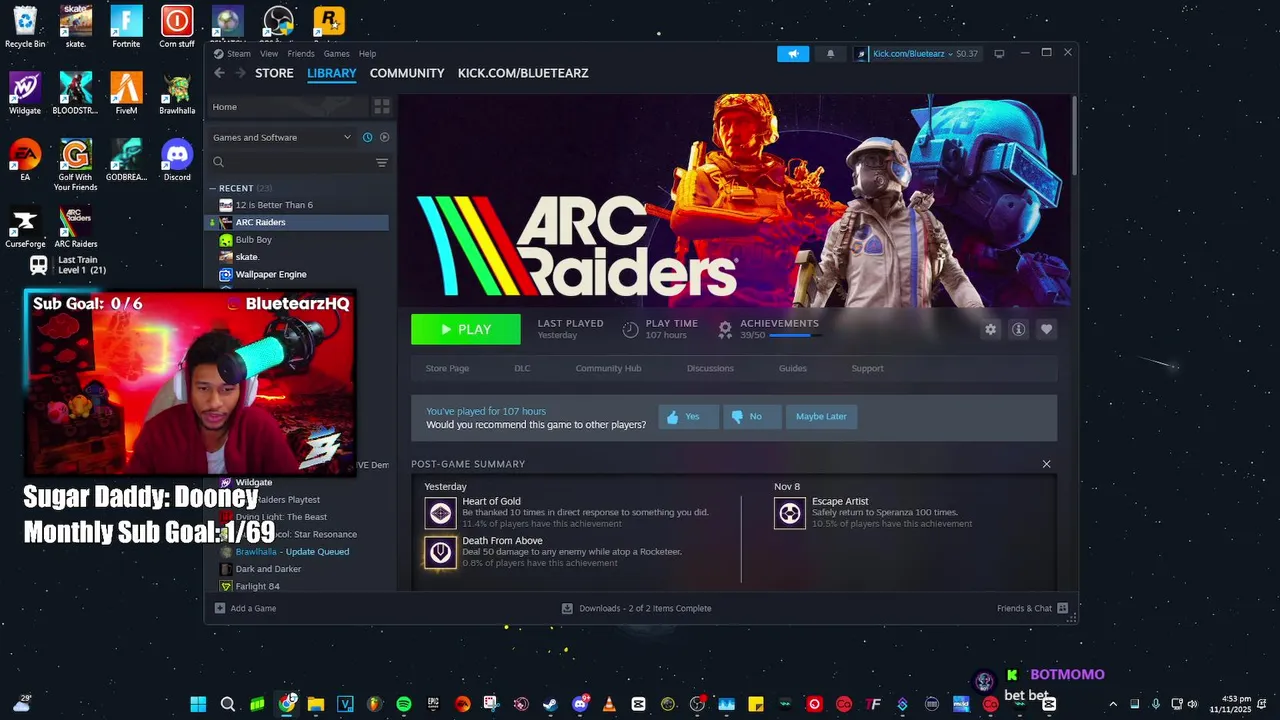Open Wildgate desktop shortcut
The image size is (1280, 720).
pos(25,94)
